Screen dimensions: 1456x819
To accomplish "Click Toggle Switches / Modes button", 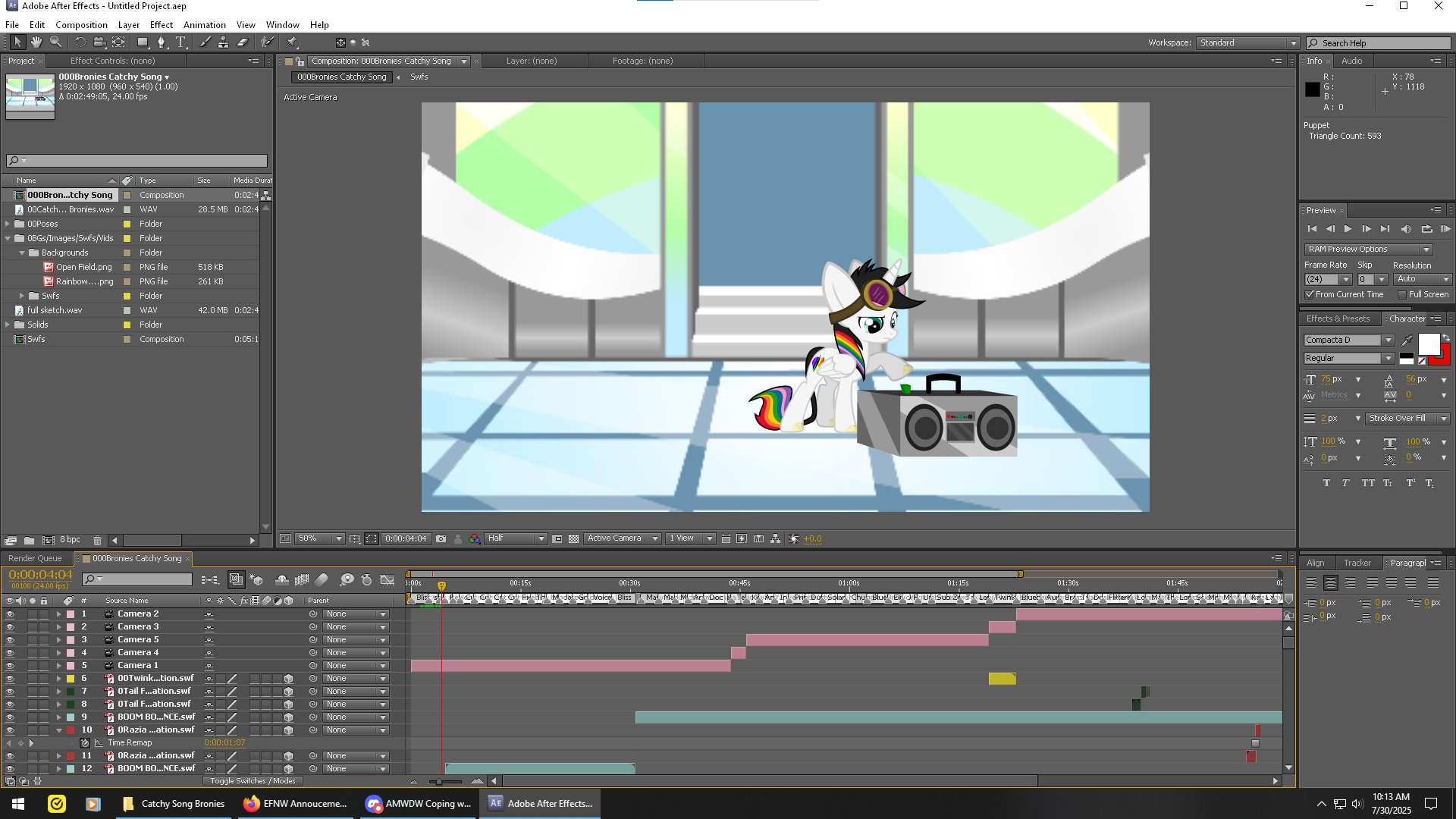I will 253,780.
